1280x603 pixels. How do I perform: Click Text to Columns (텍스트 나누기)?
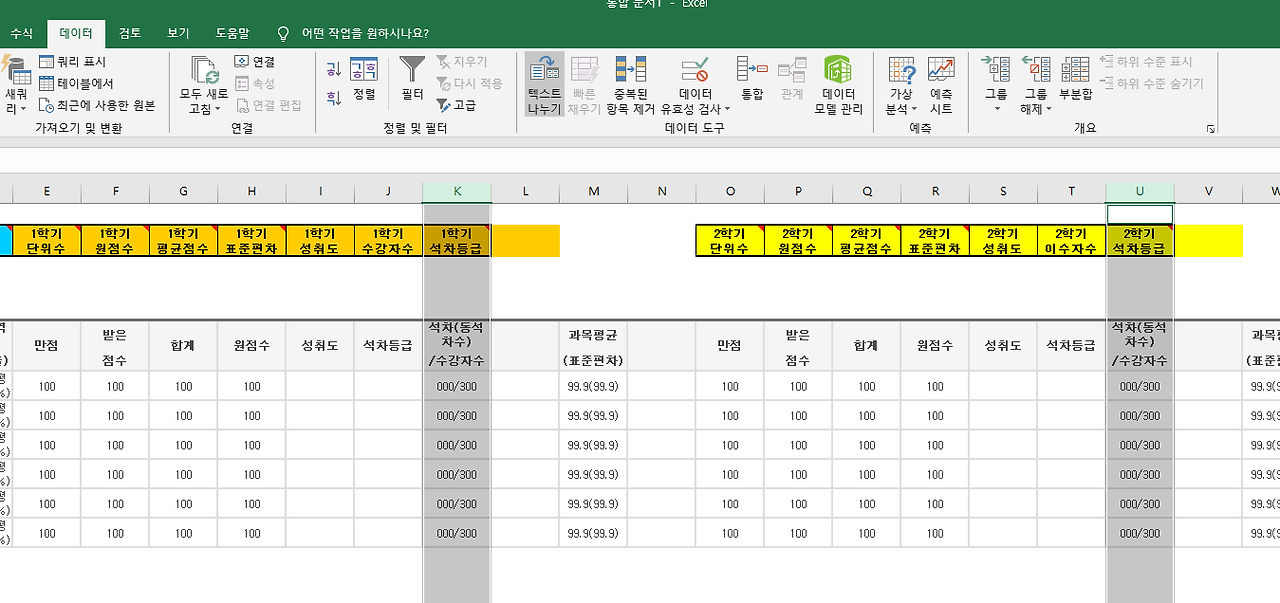point(544,85)
